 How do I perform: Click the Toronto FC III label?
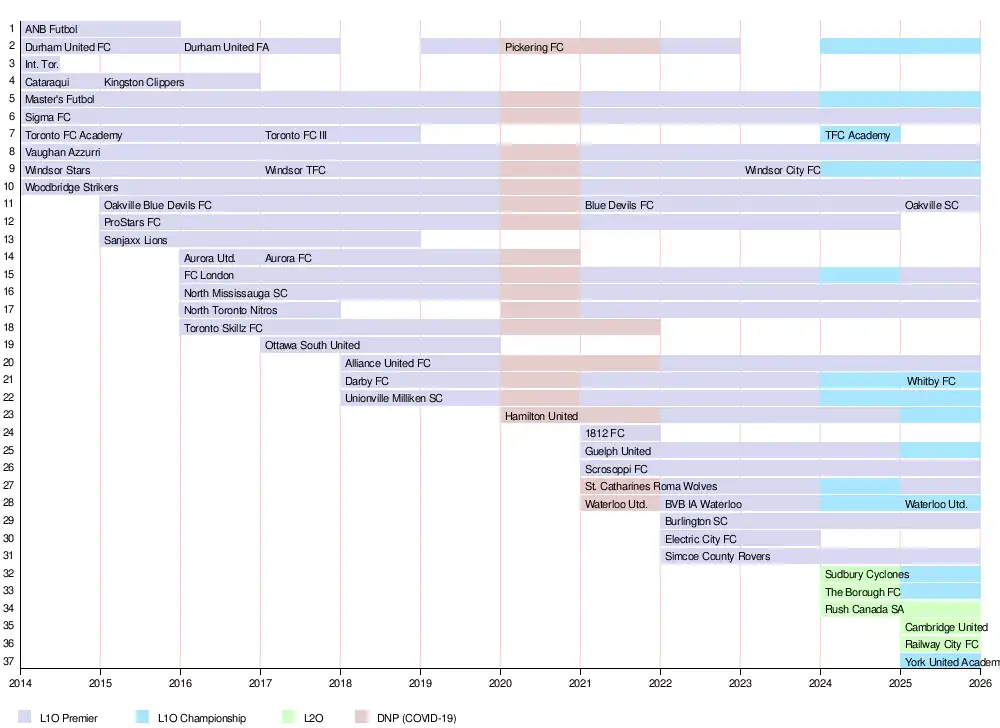[296, 135]
